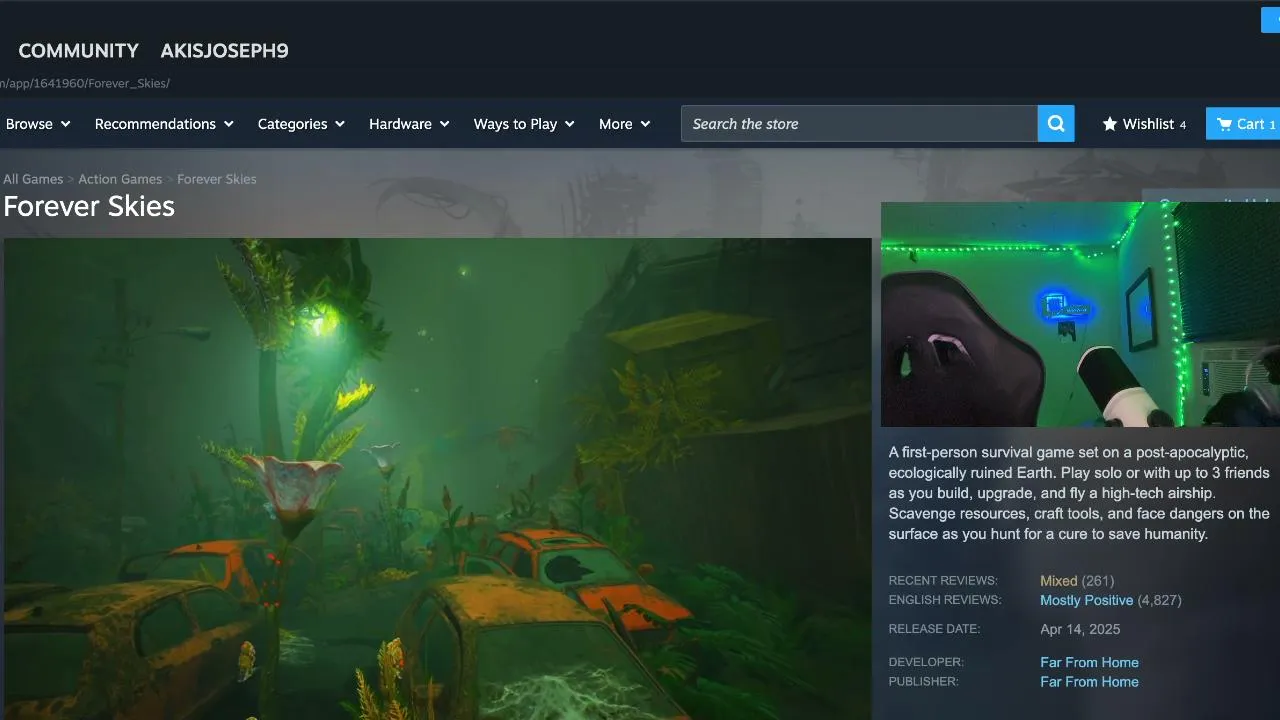Click the main underwater cars screenshot

(x=438, y=479)
